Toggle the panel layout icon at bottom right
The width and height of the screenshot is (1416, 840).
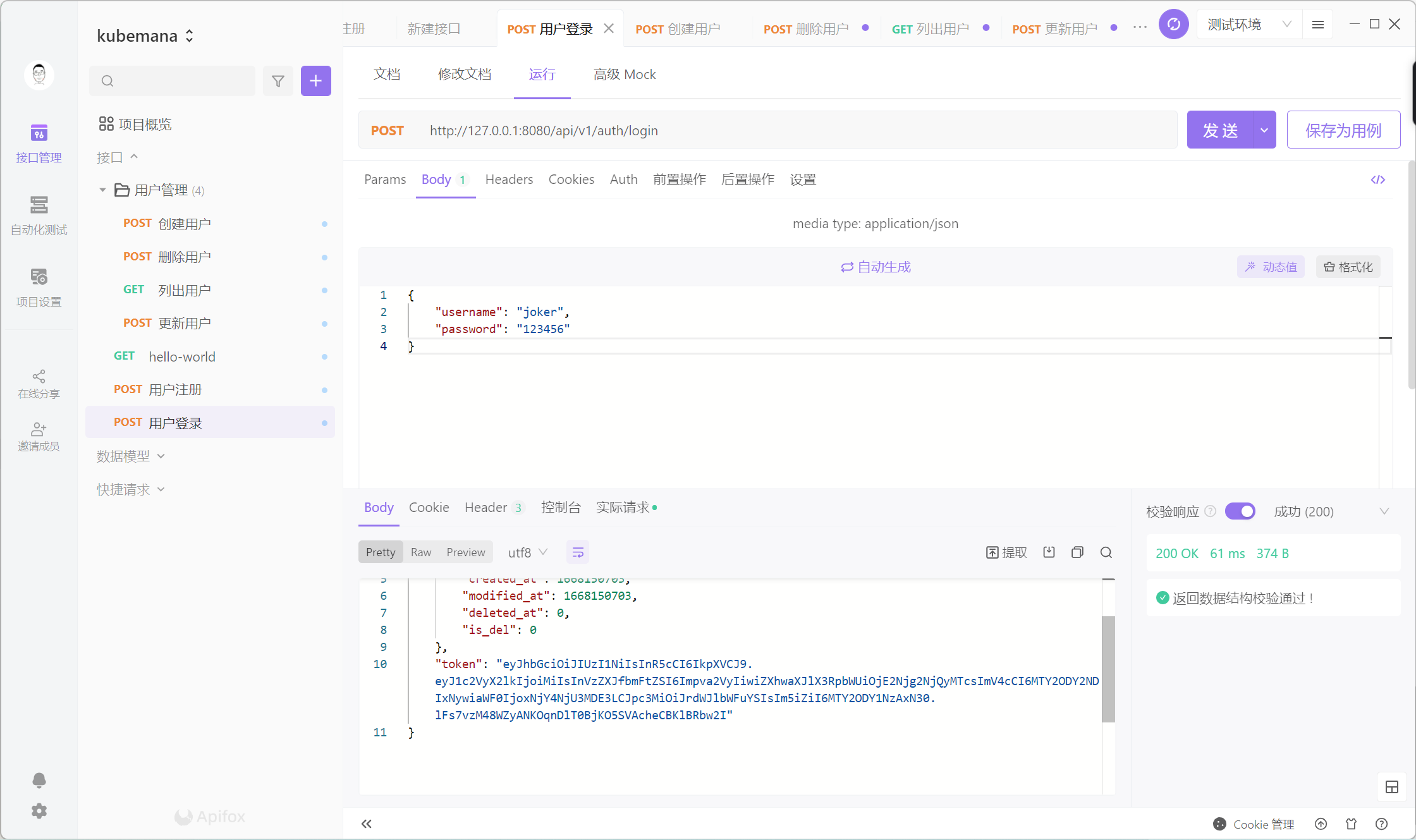pos(1392,787)
